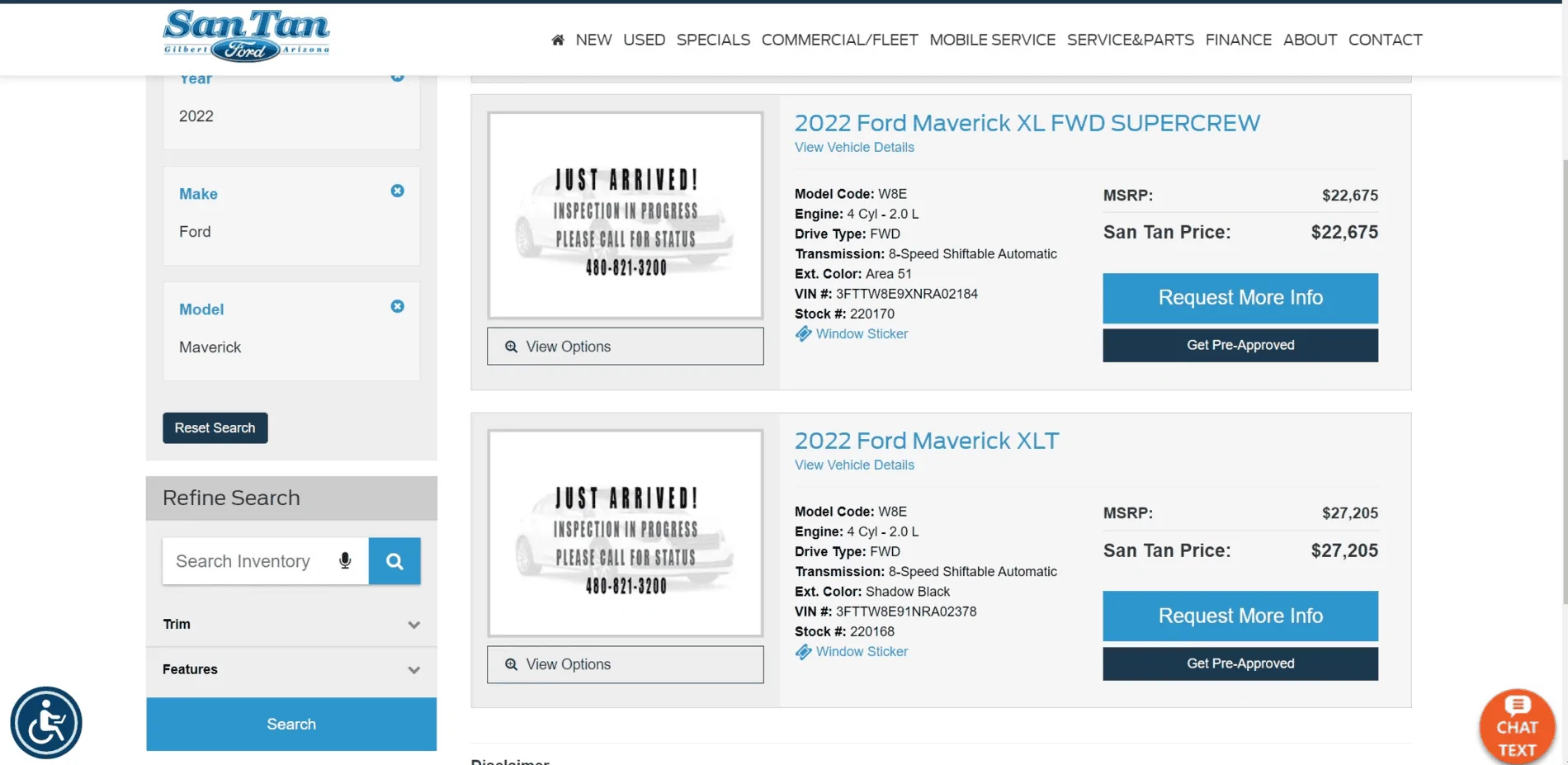Screen dimensions: 1568x765
Task: Go to the home icon in navigation
Action: click(558, 40)
